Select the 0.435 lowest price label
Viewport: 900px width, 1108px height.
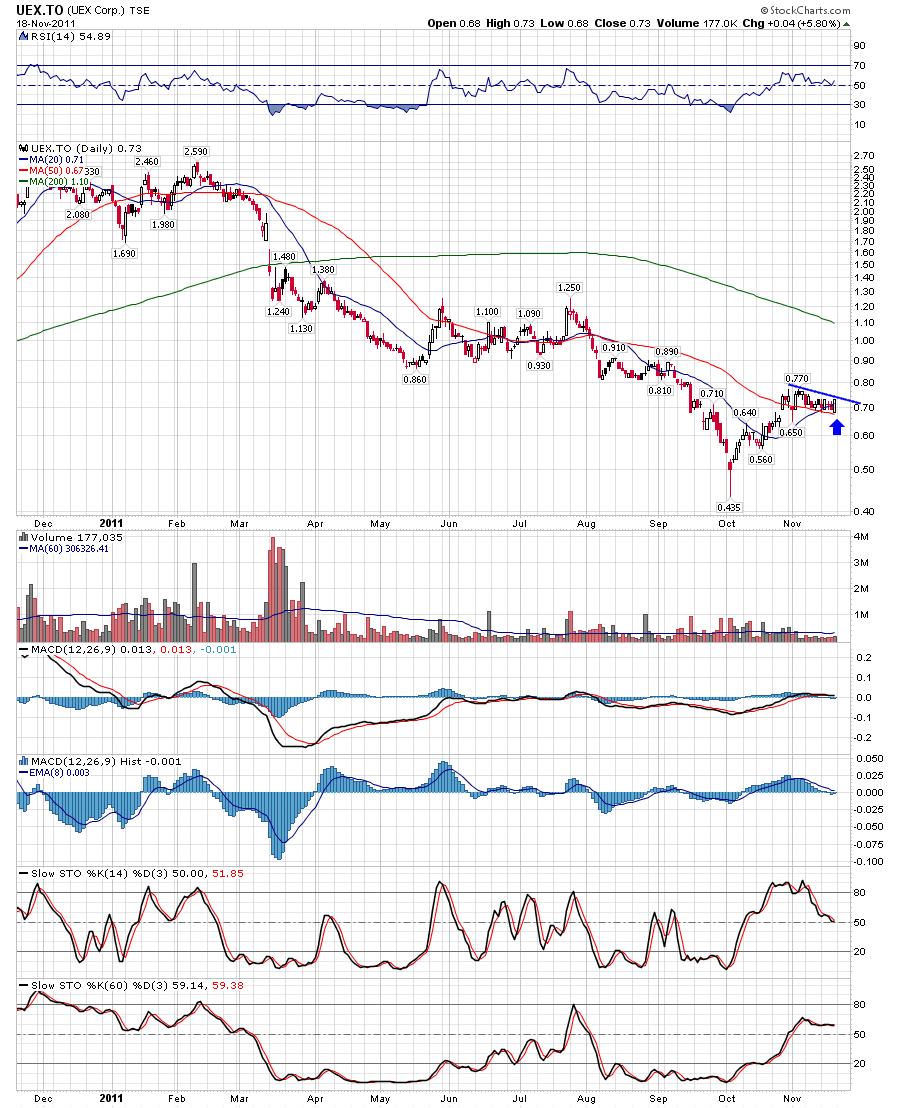point(729,507)
